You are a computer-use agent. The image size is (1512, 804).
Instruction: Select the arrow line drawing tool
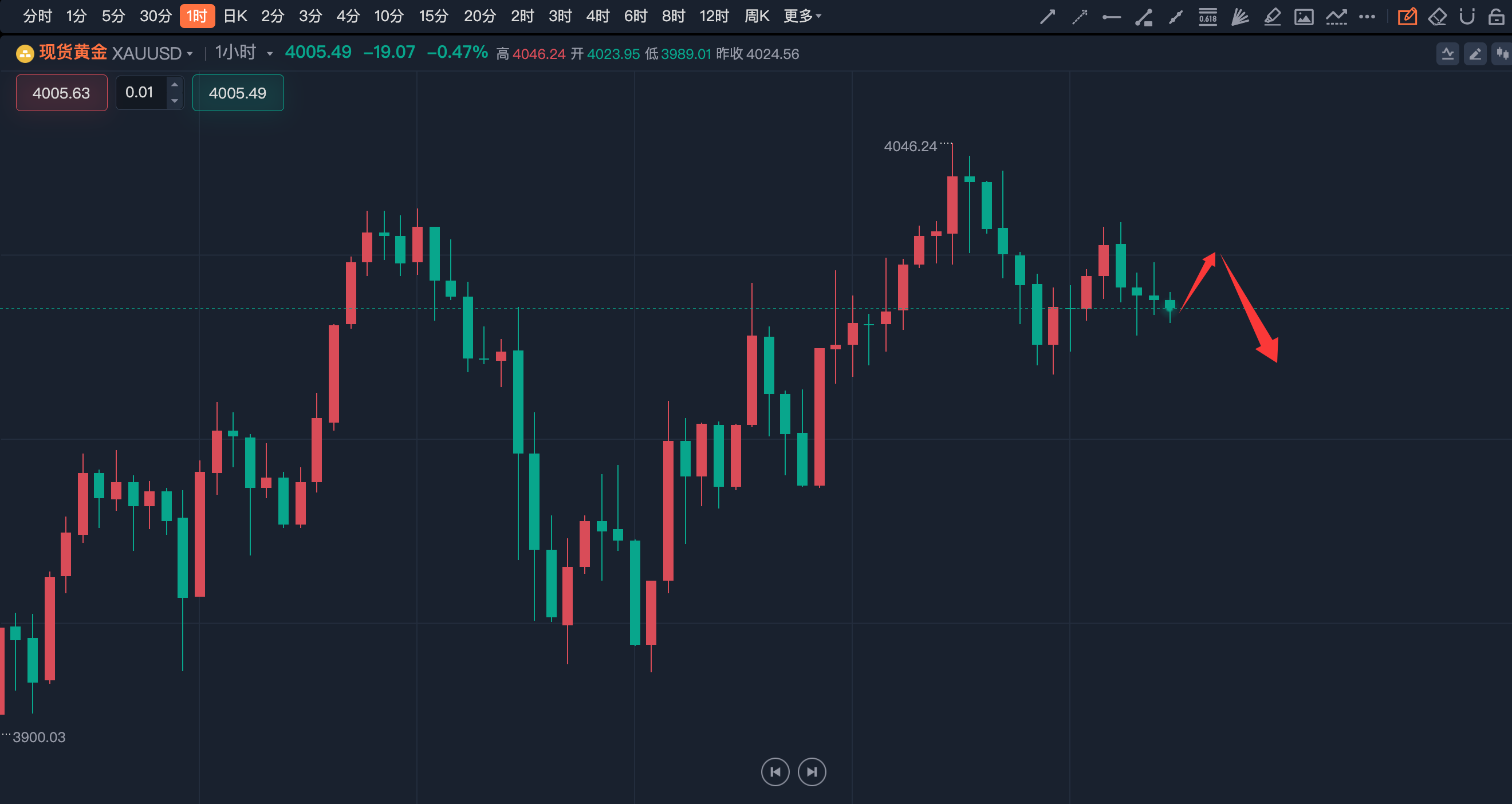pos(1047,17)
